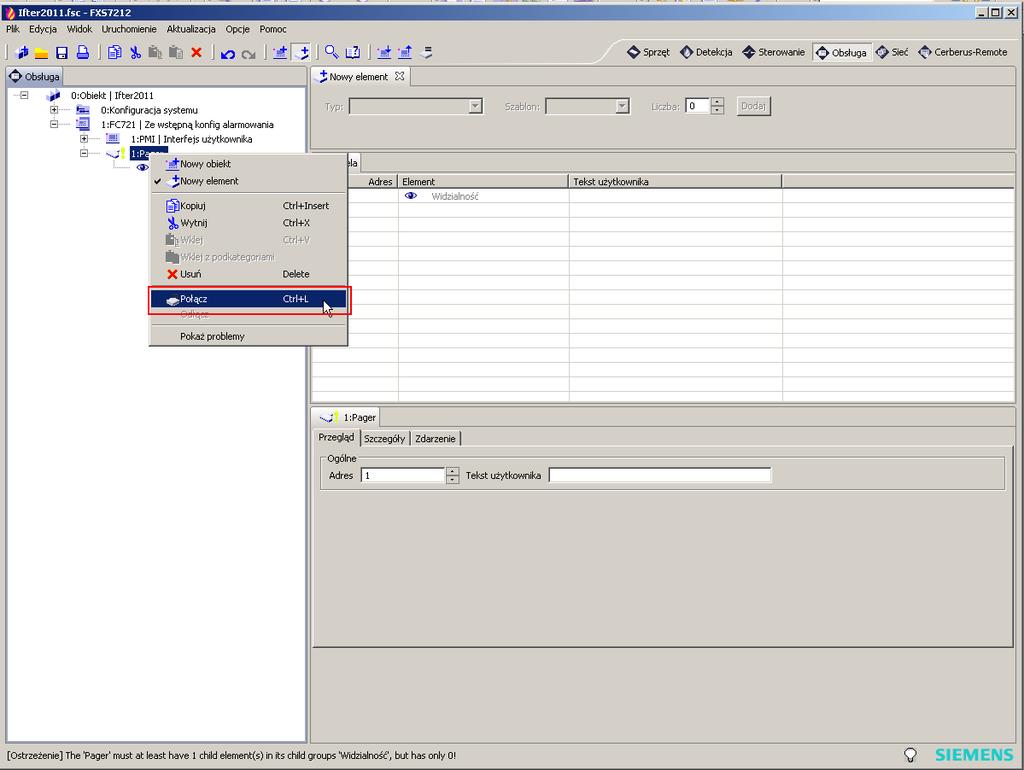Open a file with the folder icon
Viewport: 1024px width, 770px height.
click(41, 53)
